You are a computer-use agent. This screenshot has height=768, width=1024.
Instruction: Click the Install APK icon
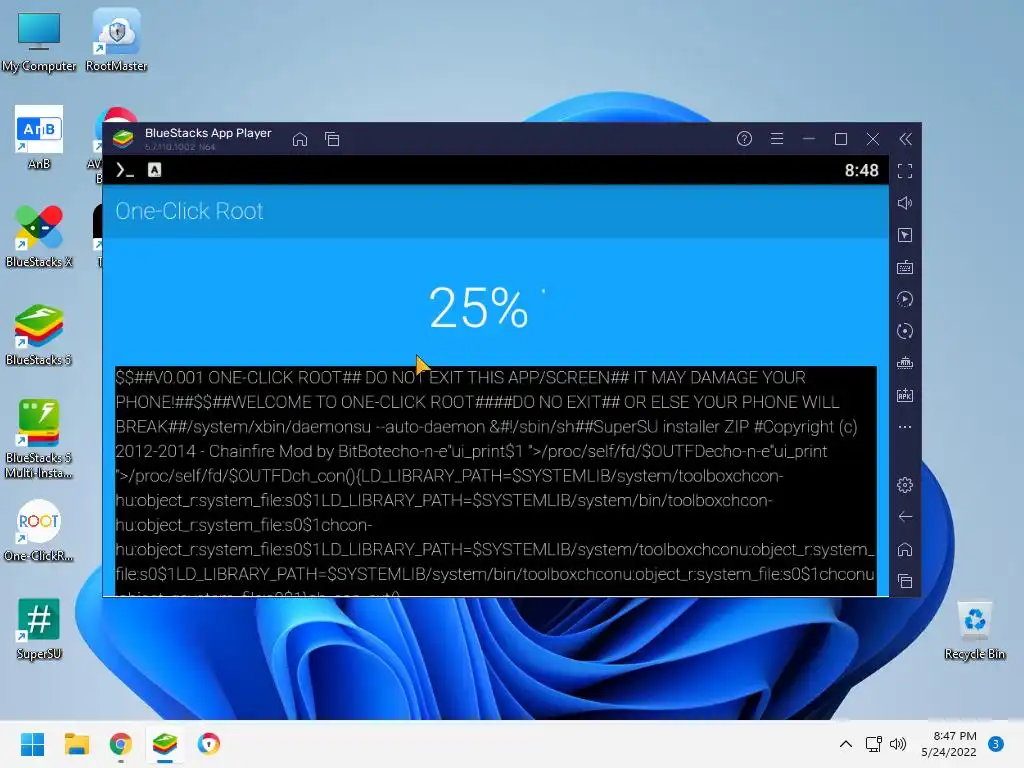(x=905, y=395)
